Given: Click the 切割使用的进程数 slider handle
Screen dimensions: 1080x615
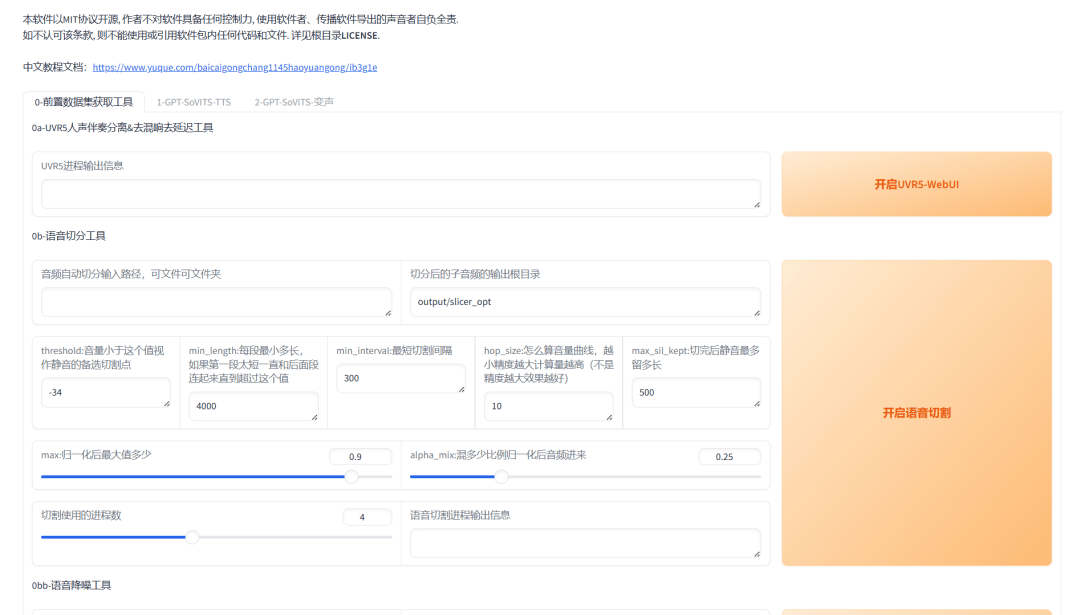Looking at the screenshot, I should point(192,537).
